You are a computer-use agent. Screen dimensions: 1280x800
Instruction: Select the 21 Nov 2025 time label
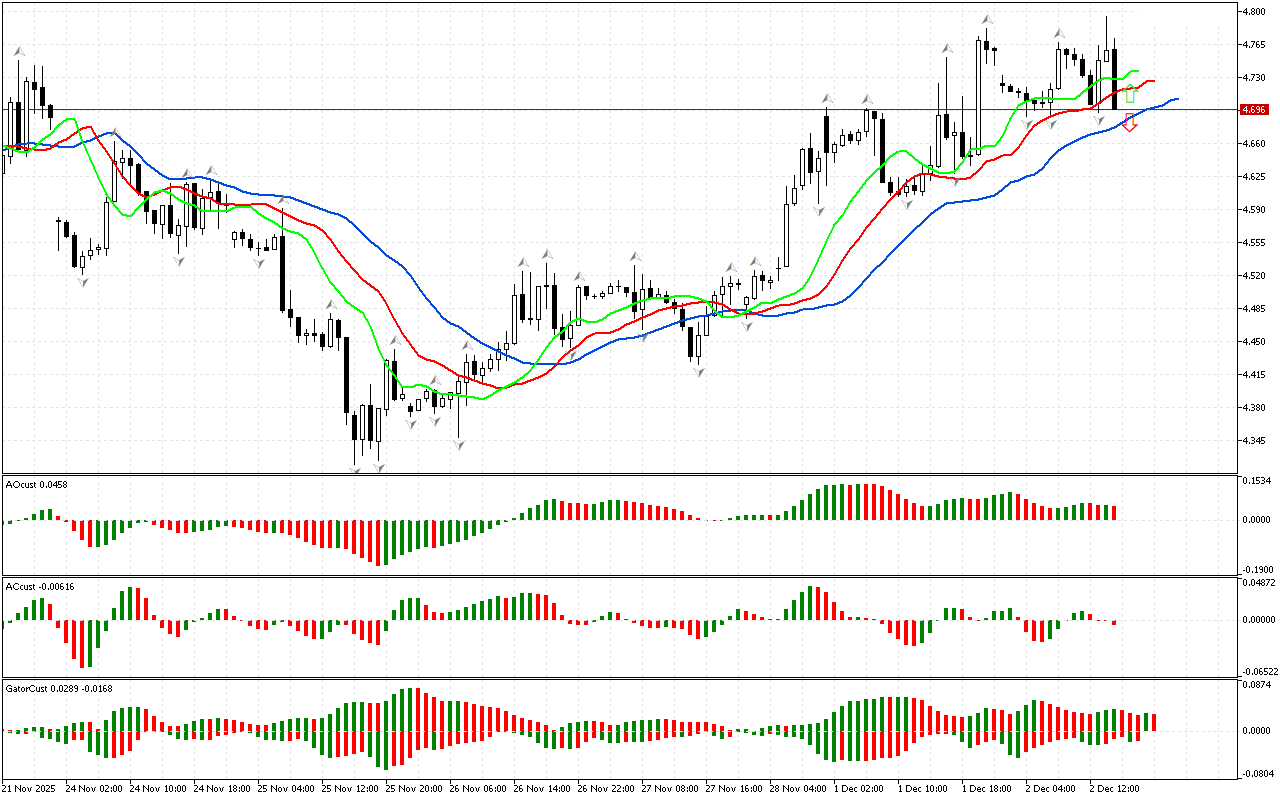[x=31, y=788]
